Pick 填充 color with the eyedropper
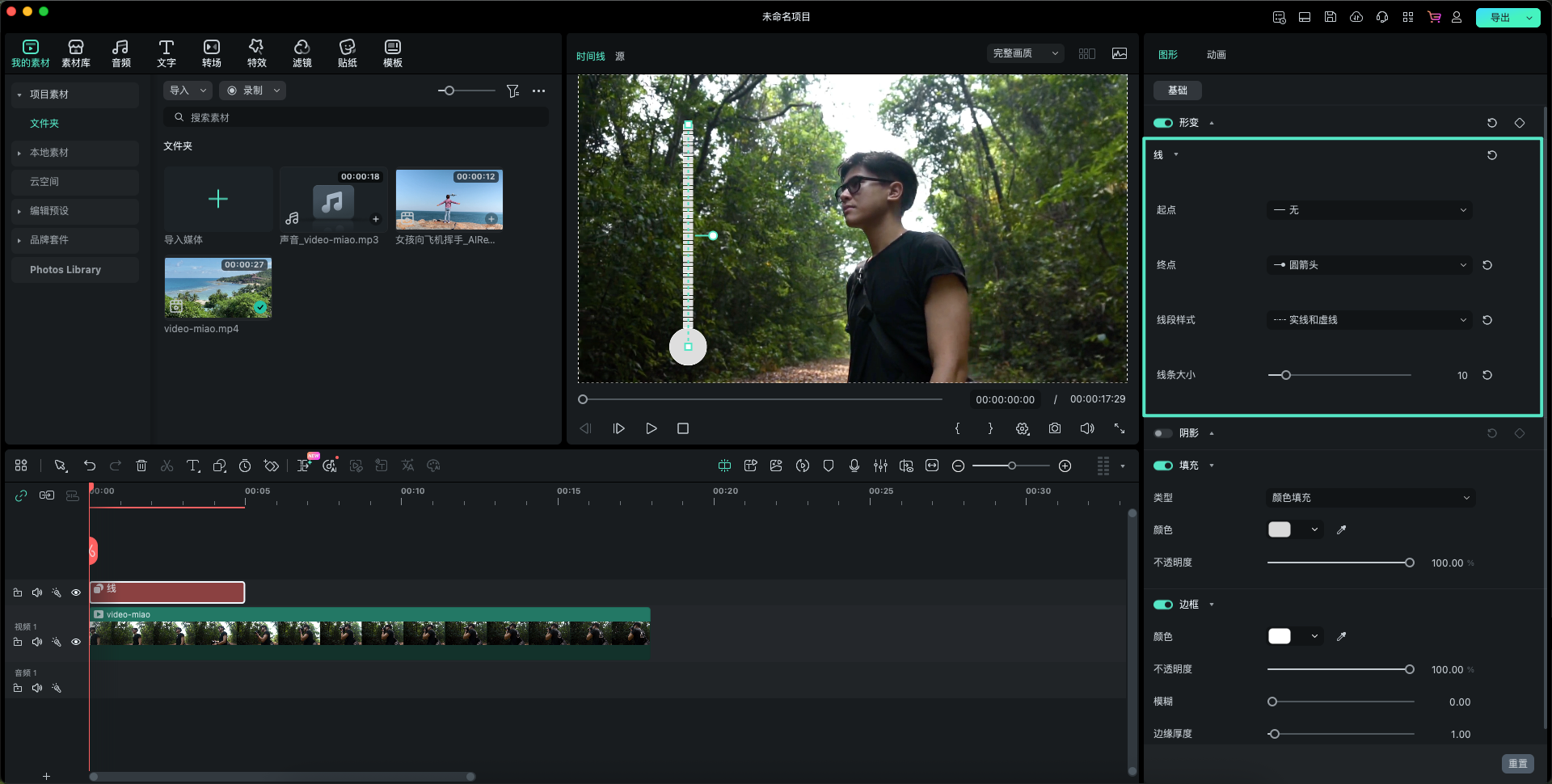 1341,530
